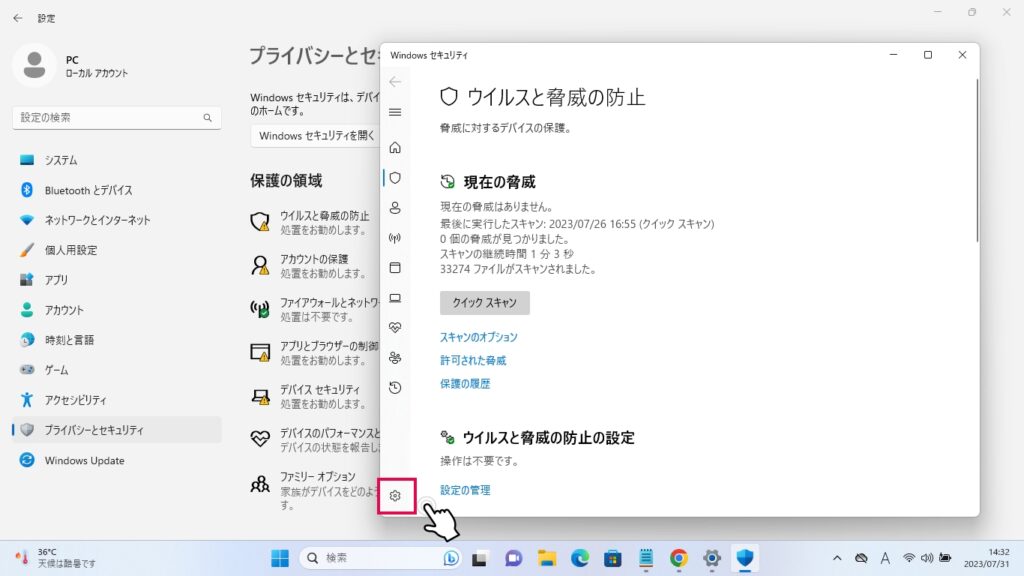
Task: Go to Home in Windows Security sidebar
Action: (395, 148)
